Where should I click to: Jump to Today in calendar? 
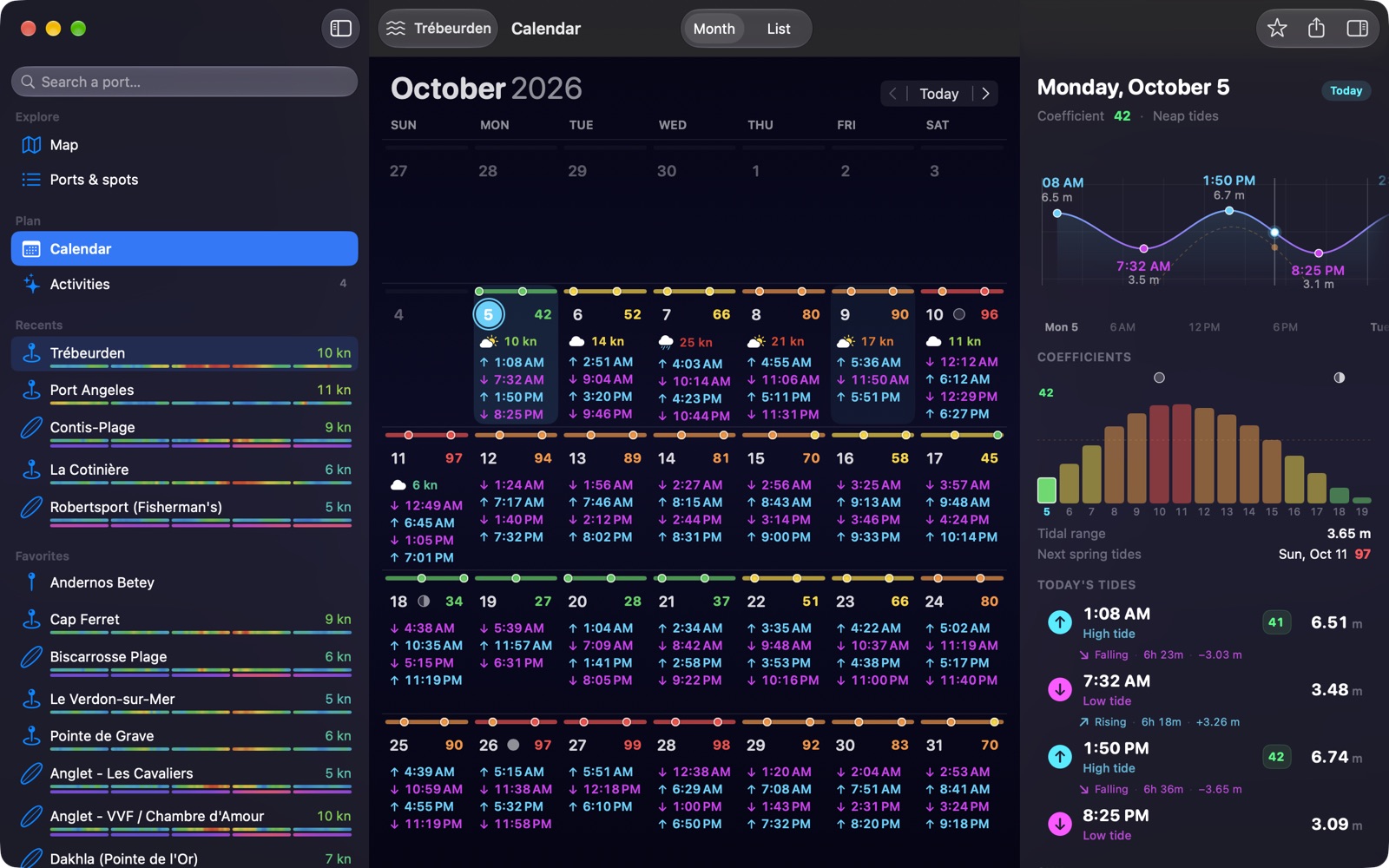(x=939, y=94)
